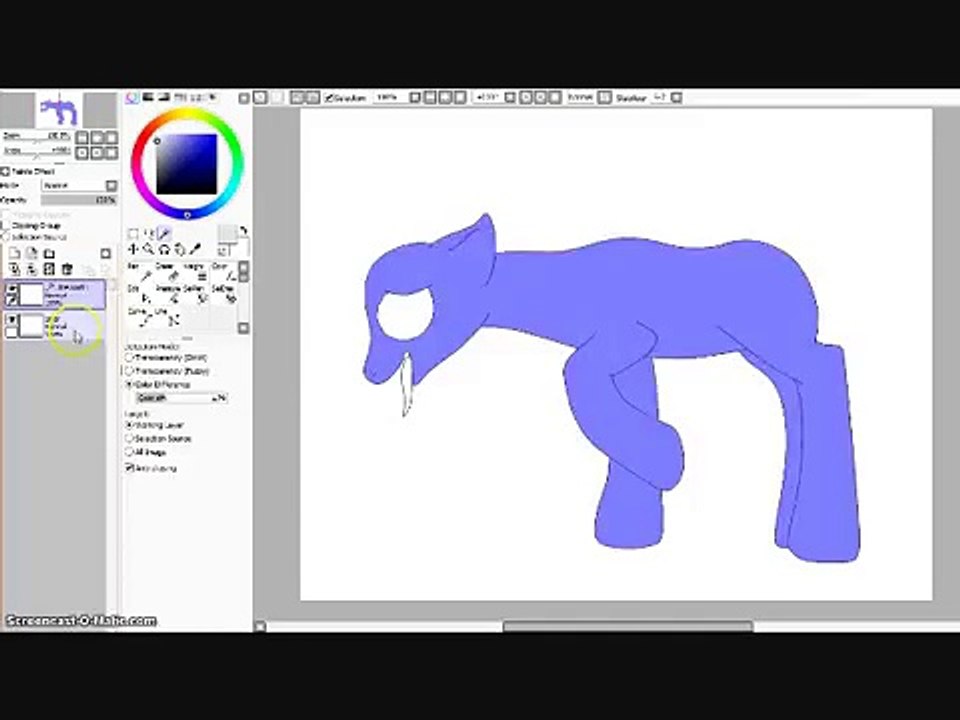Screen dimensions: 960x720
Task: Click zoom in button in top toolbar
Action: click(445, 97)
